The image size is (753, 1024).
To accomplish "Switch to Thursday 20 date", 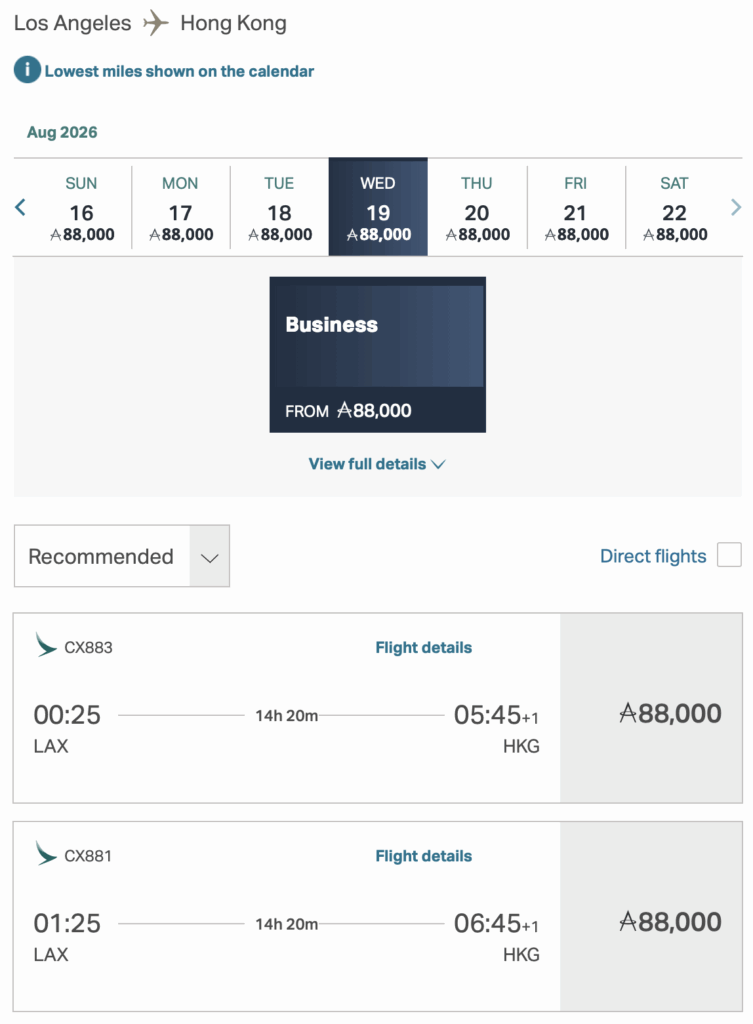I will (x=477, y=208).
